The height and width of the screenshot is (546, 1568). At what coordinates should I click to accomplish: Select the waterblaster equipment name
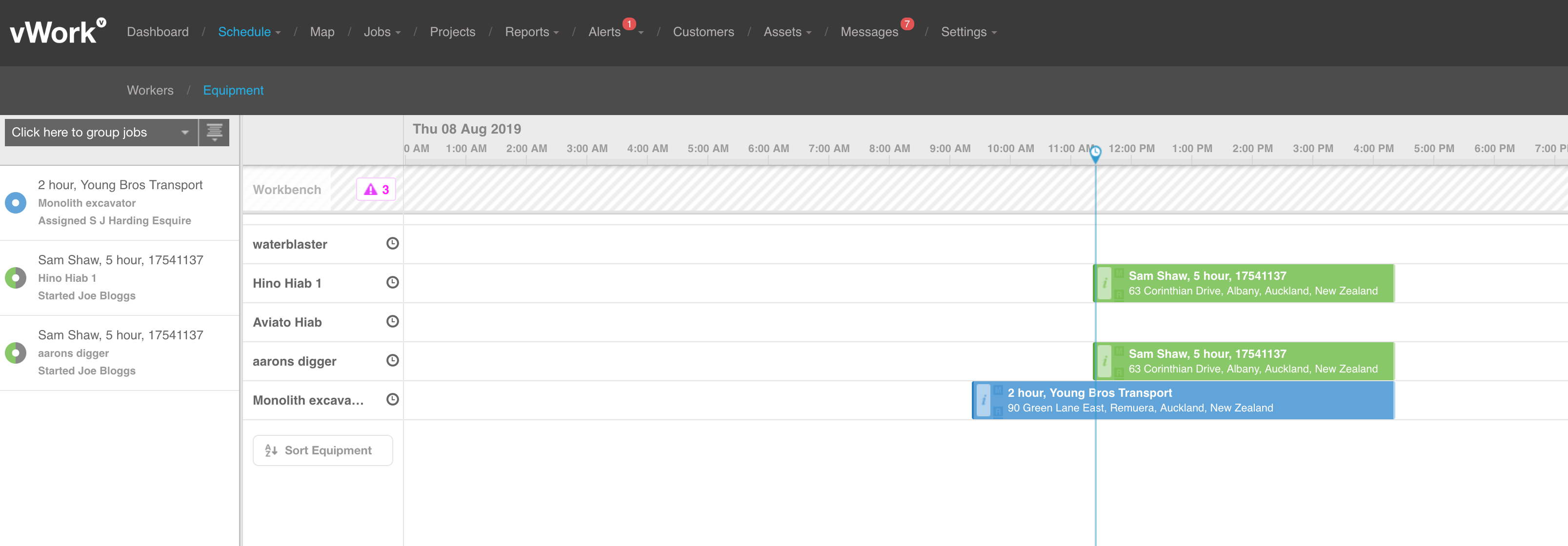pos(290,244)
